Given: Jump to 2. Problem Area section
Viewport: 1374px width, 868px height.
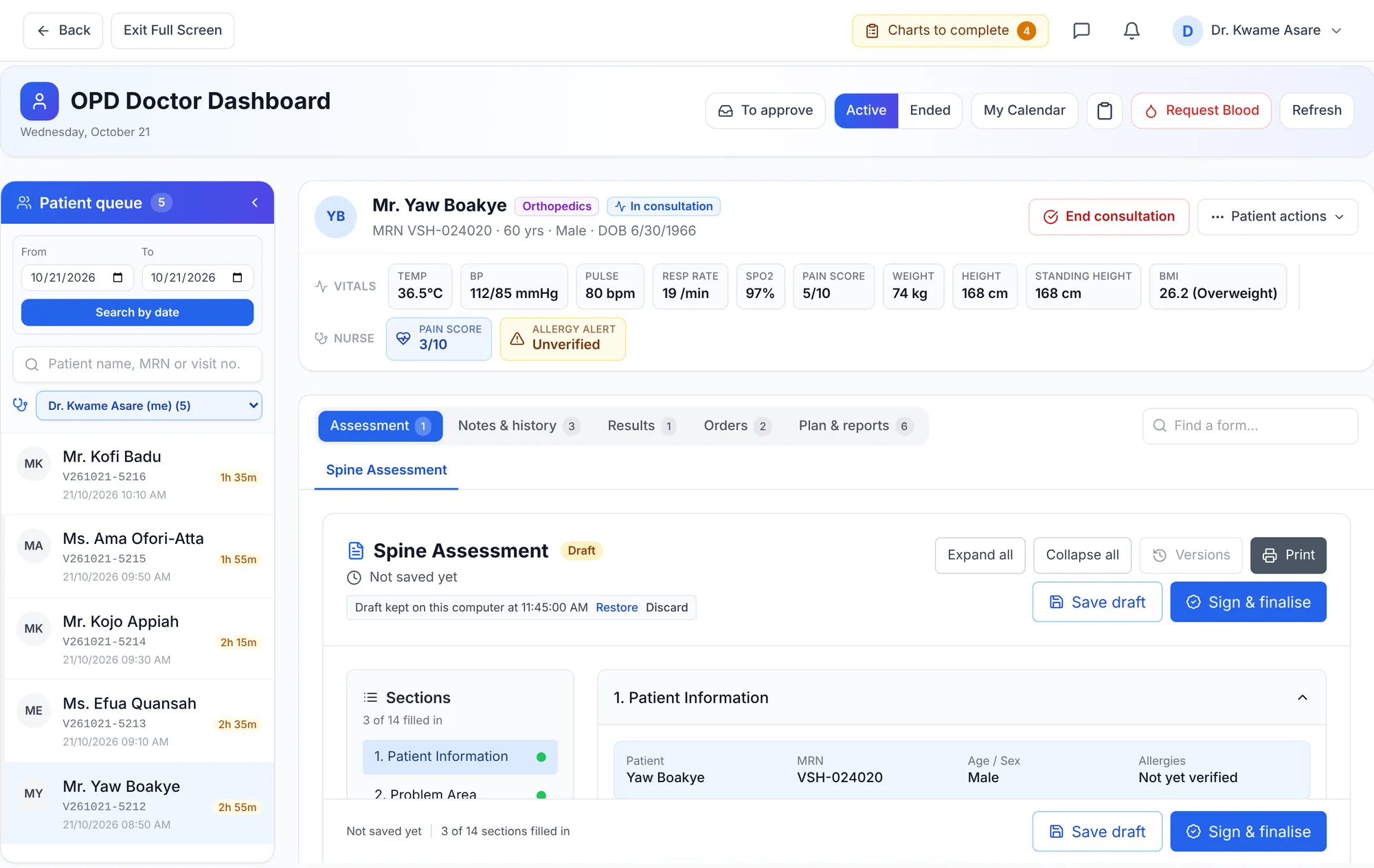Looking at the screenshot, I should tap(460, 791).
